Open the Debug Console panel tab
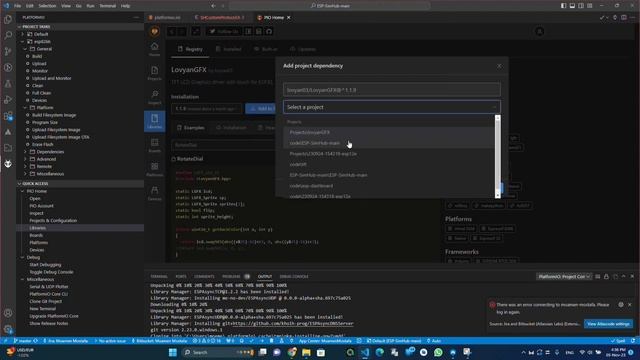640x360 pixels. [x=294, y=277]
